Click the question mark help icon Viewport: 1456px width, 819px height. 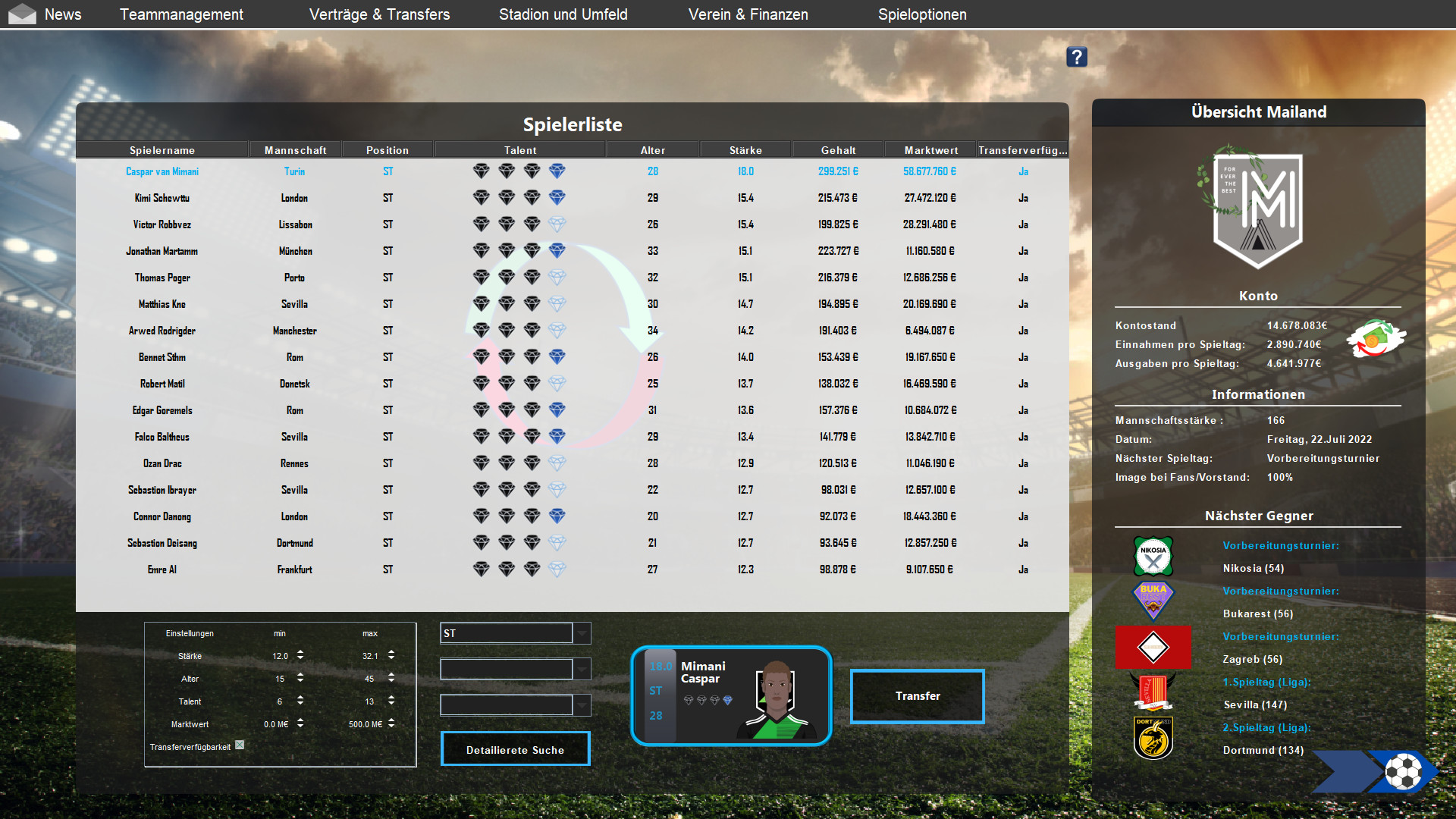click(x=1076, y=56)
